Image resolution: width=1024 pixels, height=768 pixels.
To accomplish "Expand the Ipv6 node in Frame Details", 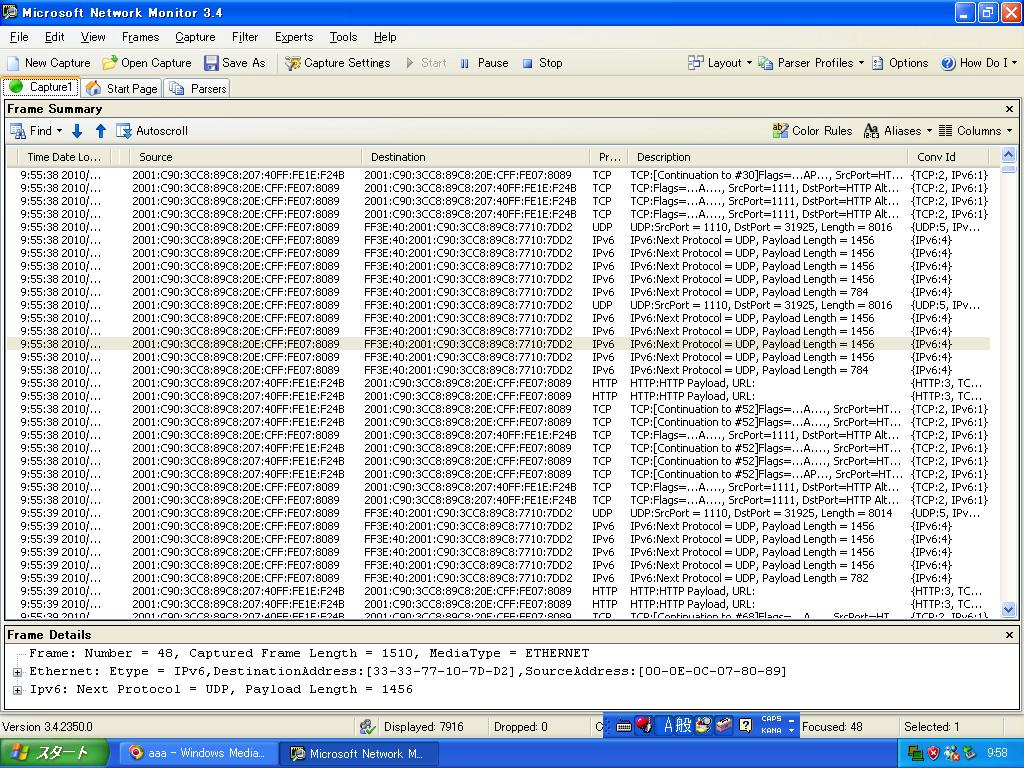I will pyautogui.click(x=18, y=690).
